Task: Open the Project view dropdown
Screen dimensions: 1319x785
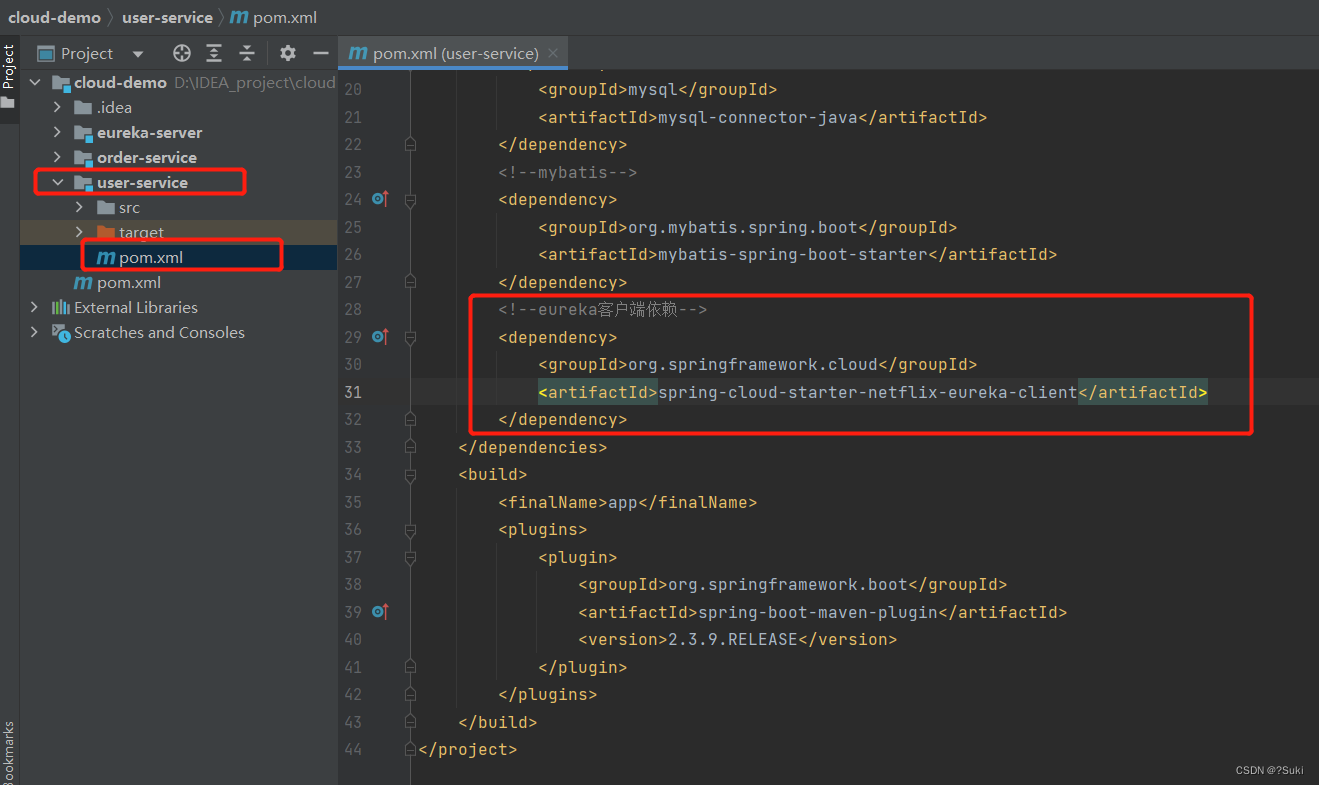Action: pos(138,54)
